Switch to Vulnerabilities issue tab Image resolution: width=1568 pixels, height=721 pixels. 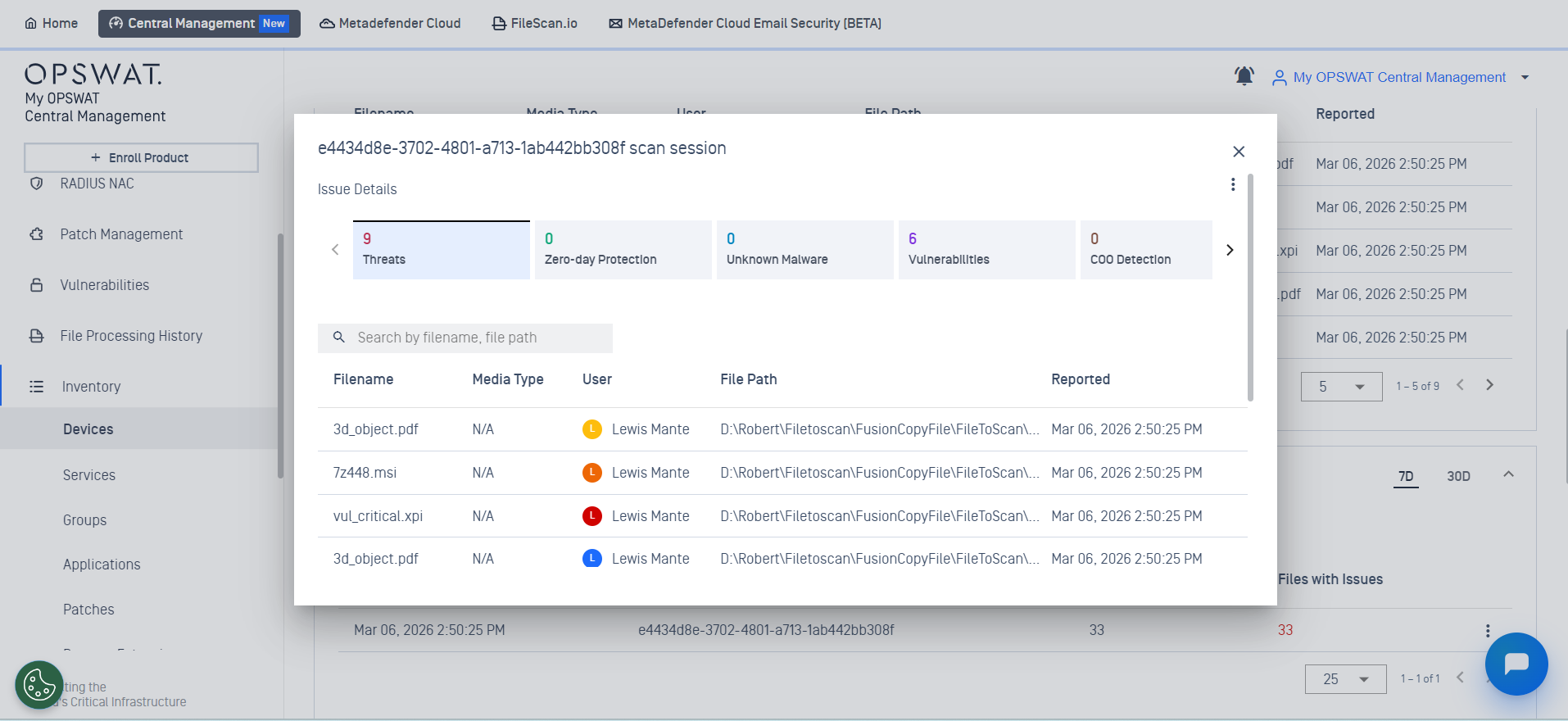click(986, 250)
